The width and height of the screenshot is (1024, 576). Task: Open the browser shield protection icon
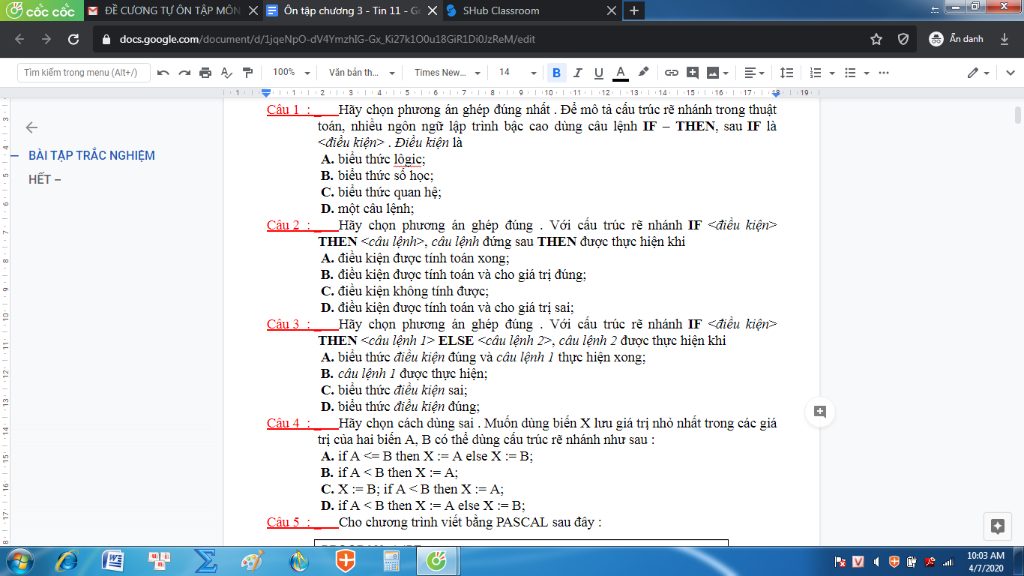(x=903, y=39)
